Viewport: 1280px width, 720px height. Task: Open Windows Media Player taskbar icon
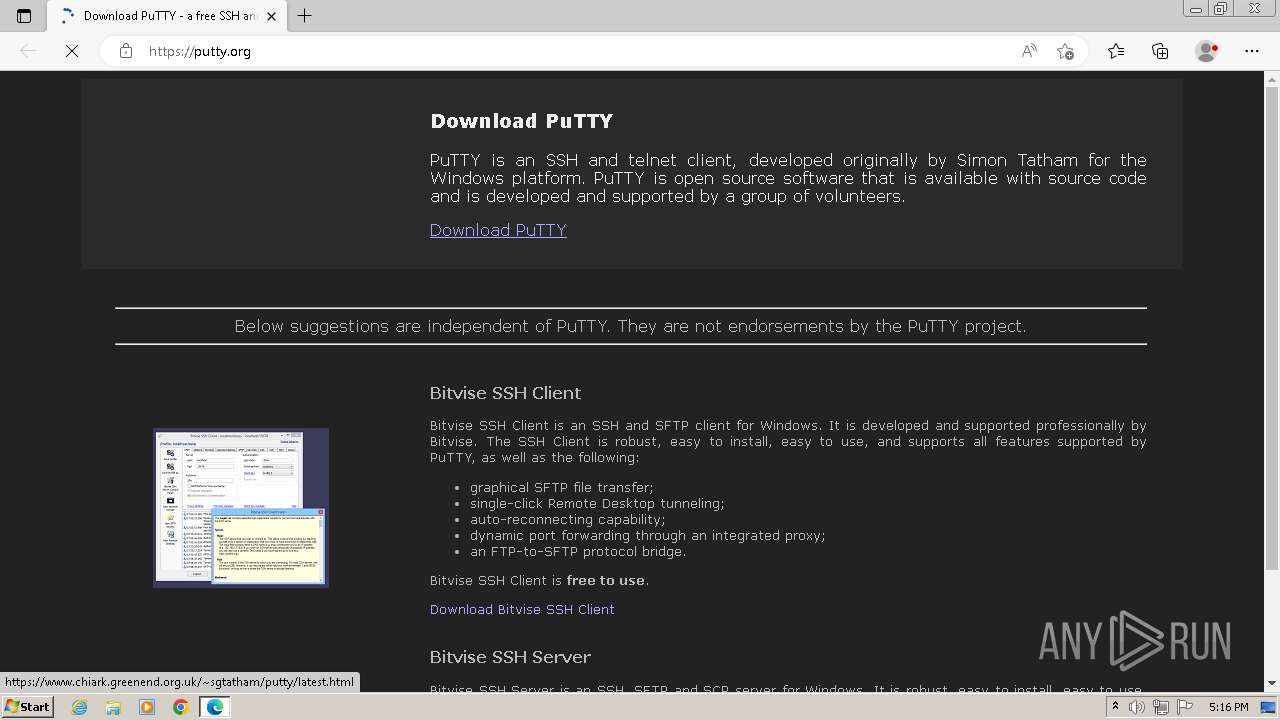click(147, 707)
